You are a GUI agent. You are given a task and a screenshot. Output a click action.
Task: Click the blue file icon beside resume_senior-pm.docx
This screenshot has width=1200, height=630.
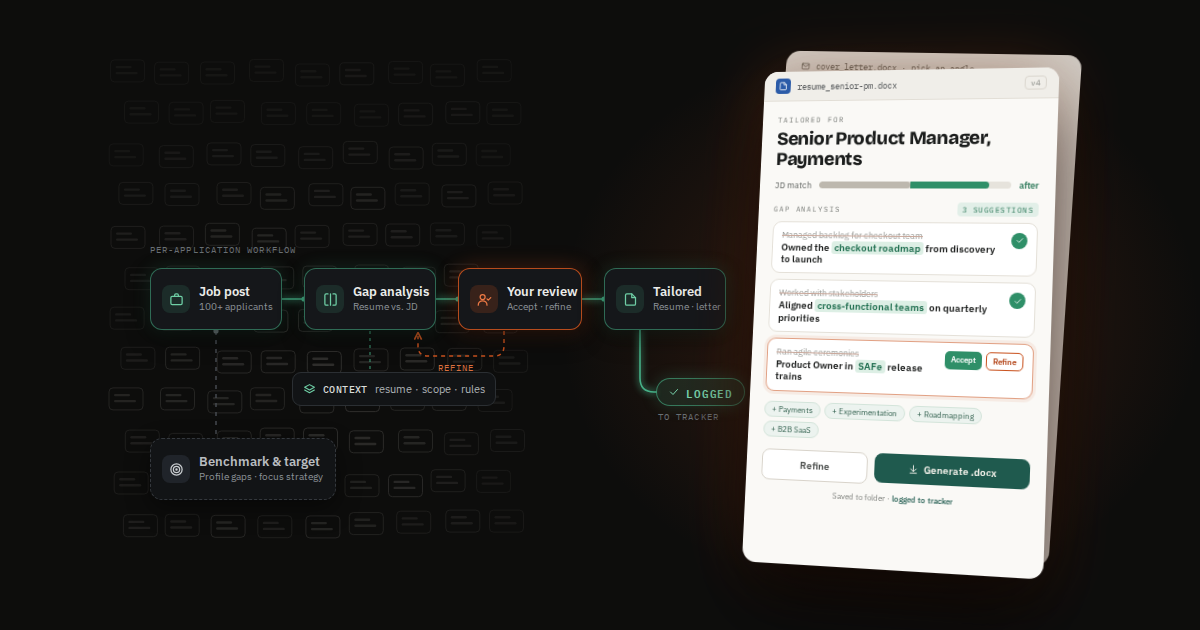[783, 86]
